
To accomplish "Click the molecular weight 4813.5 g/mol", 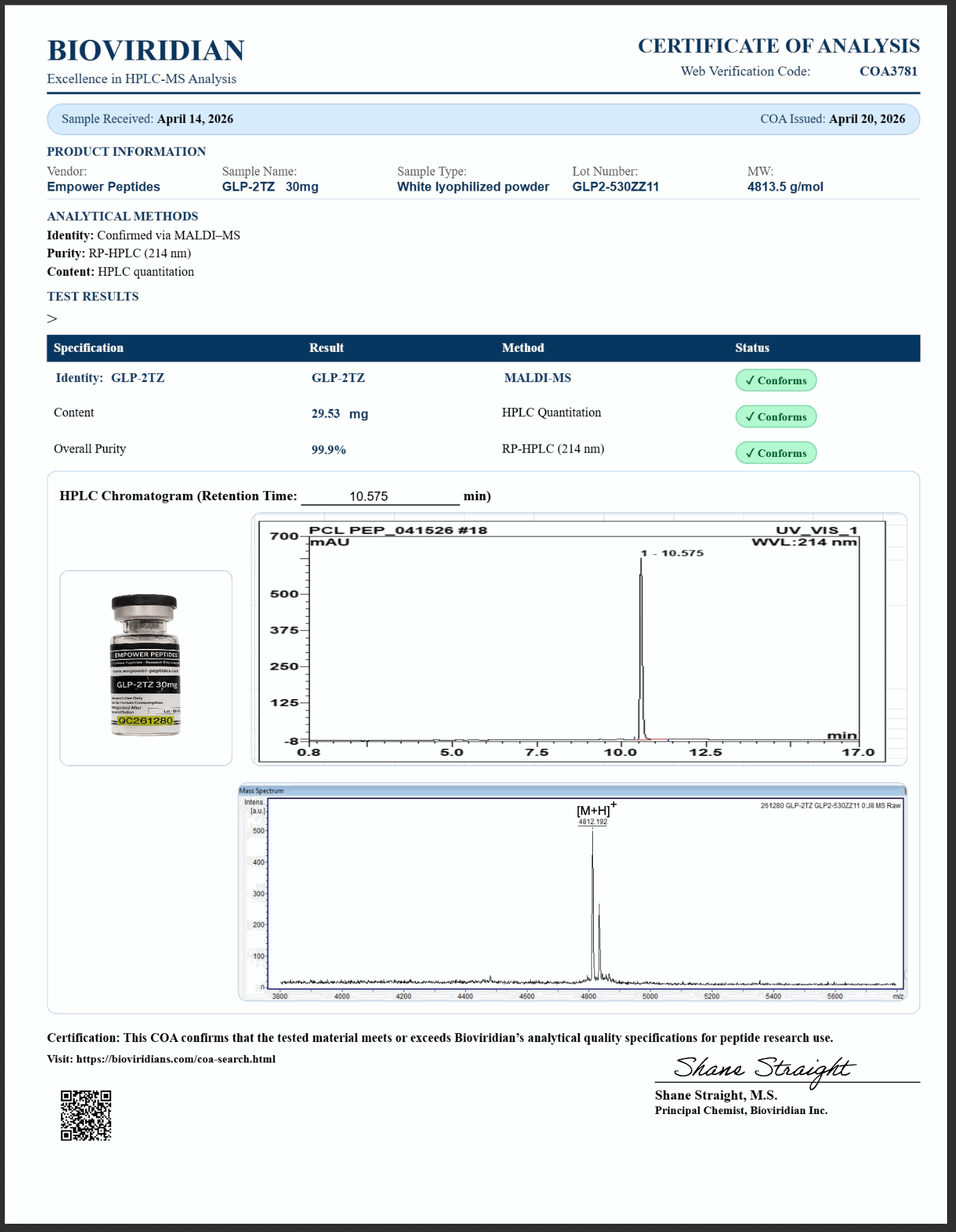I will tap(785, 187).
